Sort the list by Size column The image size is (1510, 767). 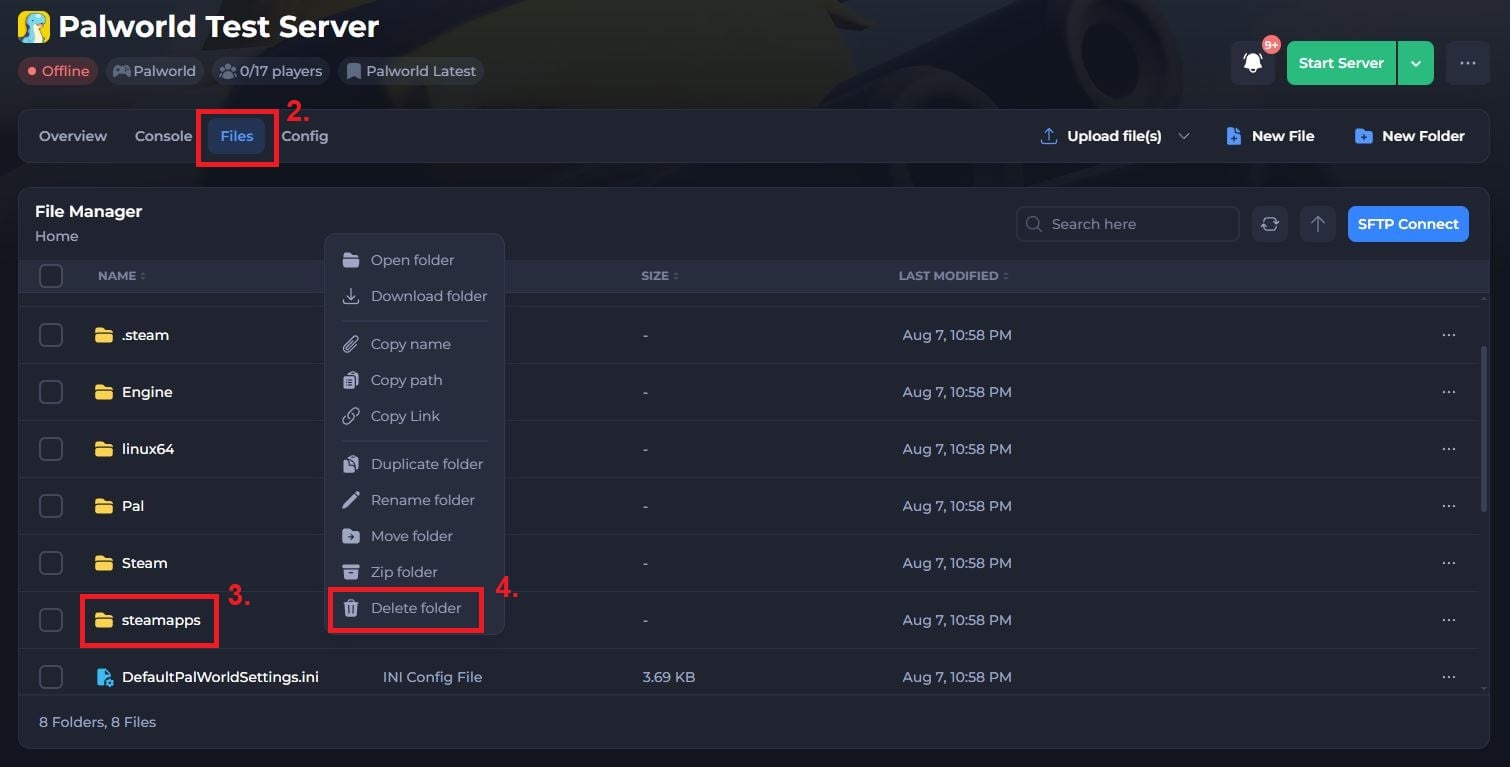[660, 276]
